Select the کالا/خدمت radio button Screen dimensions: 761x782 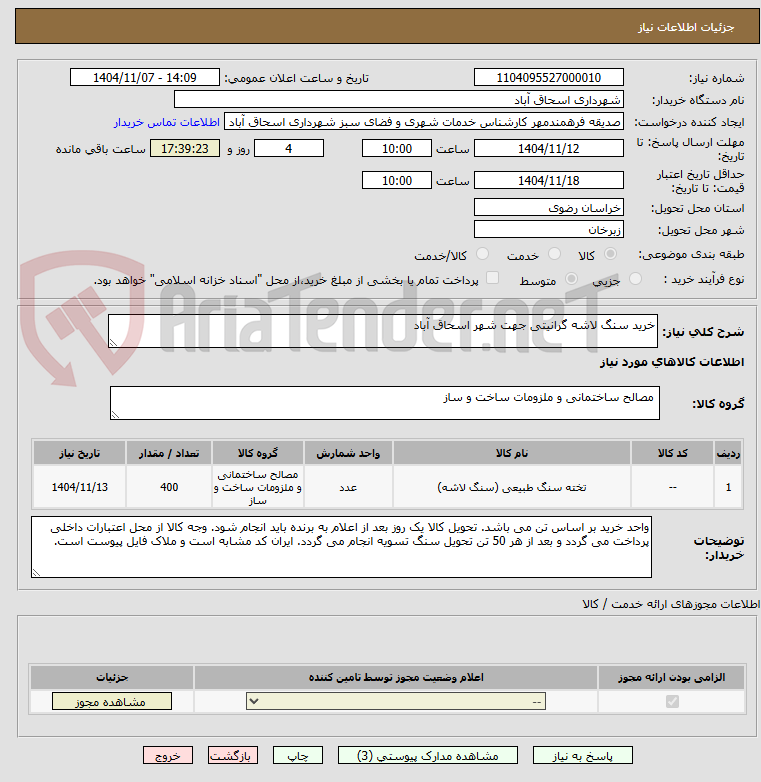(x=482, y=254)
